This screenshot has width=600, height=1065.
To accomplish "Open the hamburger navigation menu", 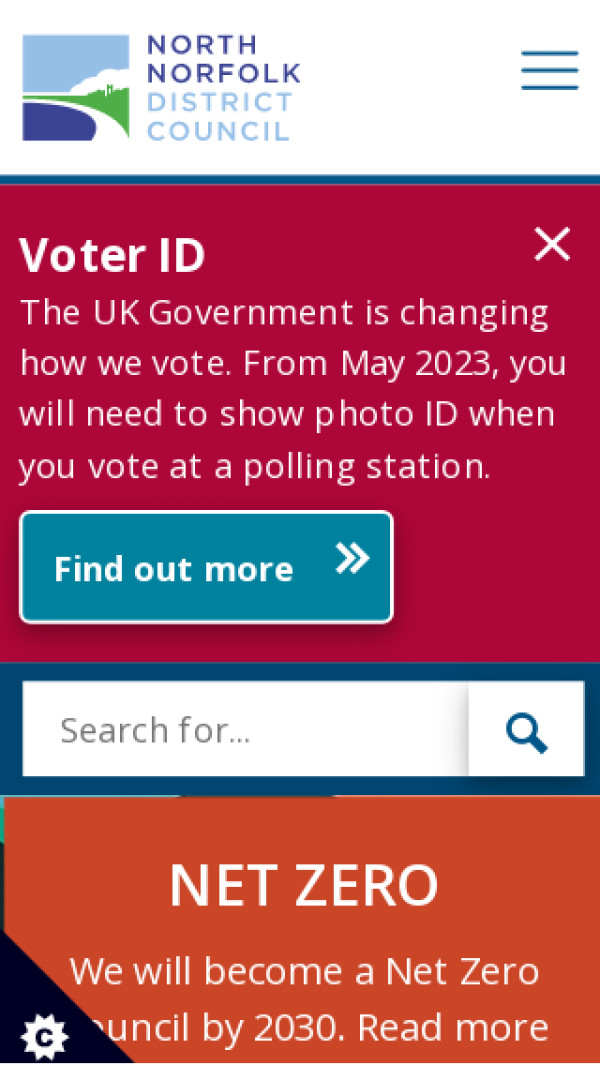I will (549, 70).
